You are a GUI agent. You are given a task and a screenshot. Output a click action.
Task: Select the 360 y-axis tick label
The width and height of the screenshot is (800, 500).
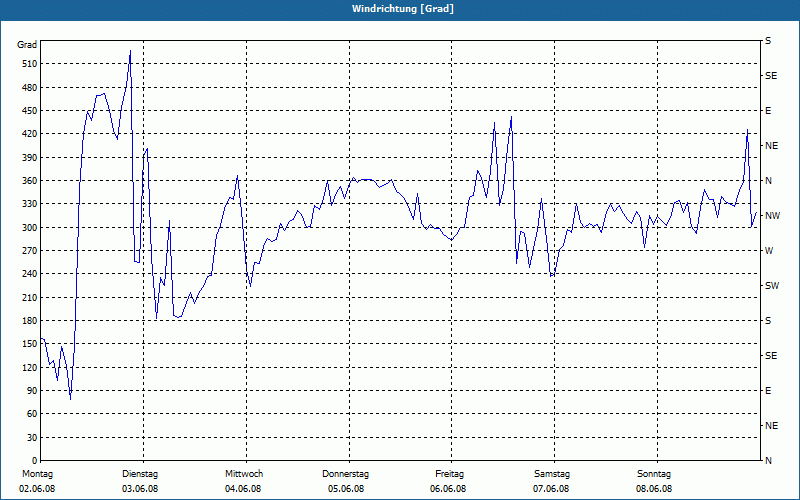[x=29, y=181]
